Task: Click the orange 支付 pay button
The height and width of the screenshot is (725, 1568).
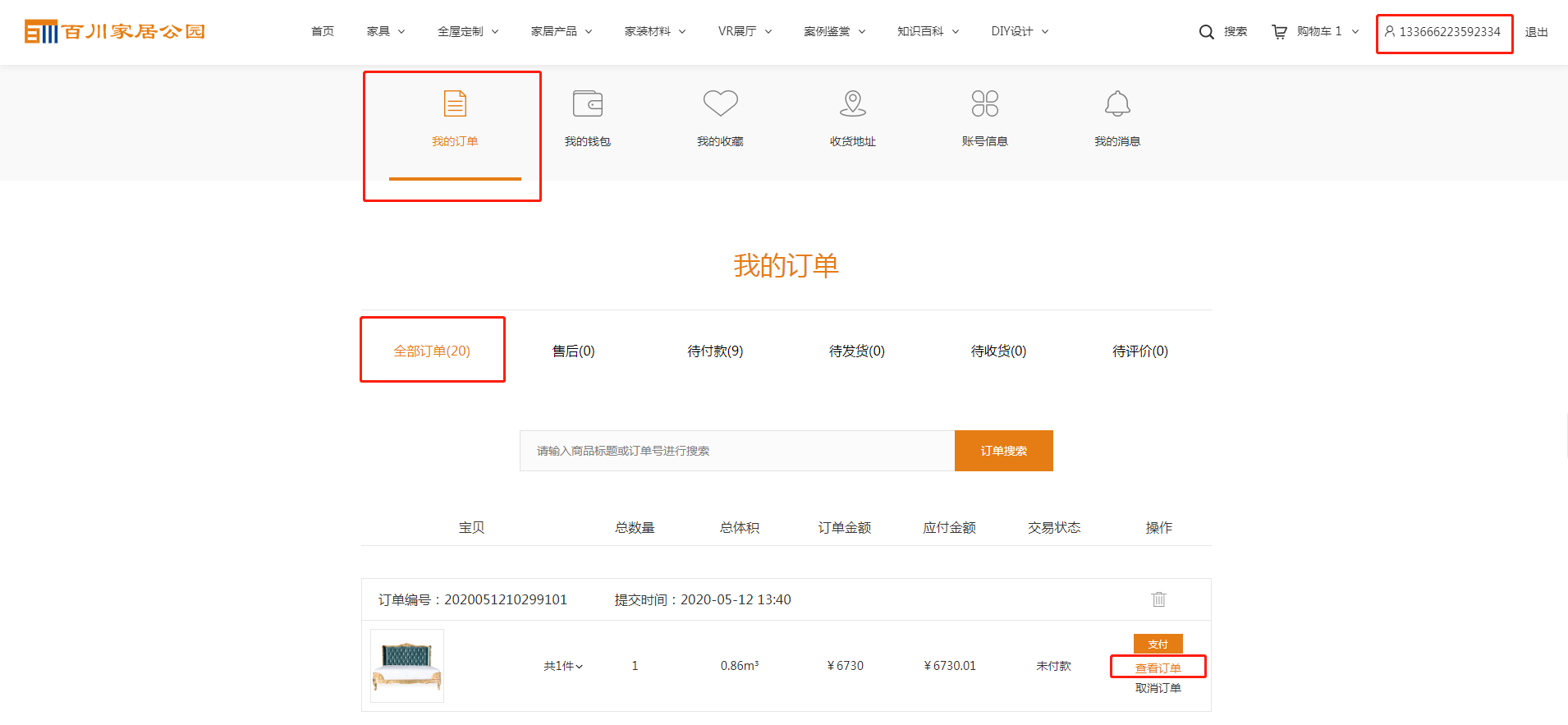Action: 1158,644
